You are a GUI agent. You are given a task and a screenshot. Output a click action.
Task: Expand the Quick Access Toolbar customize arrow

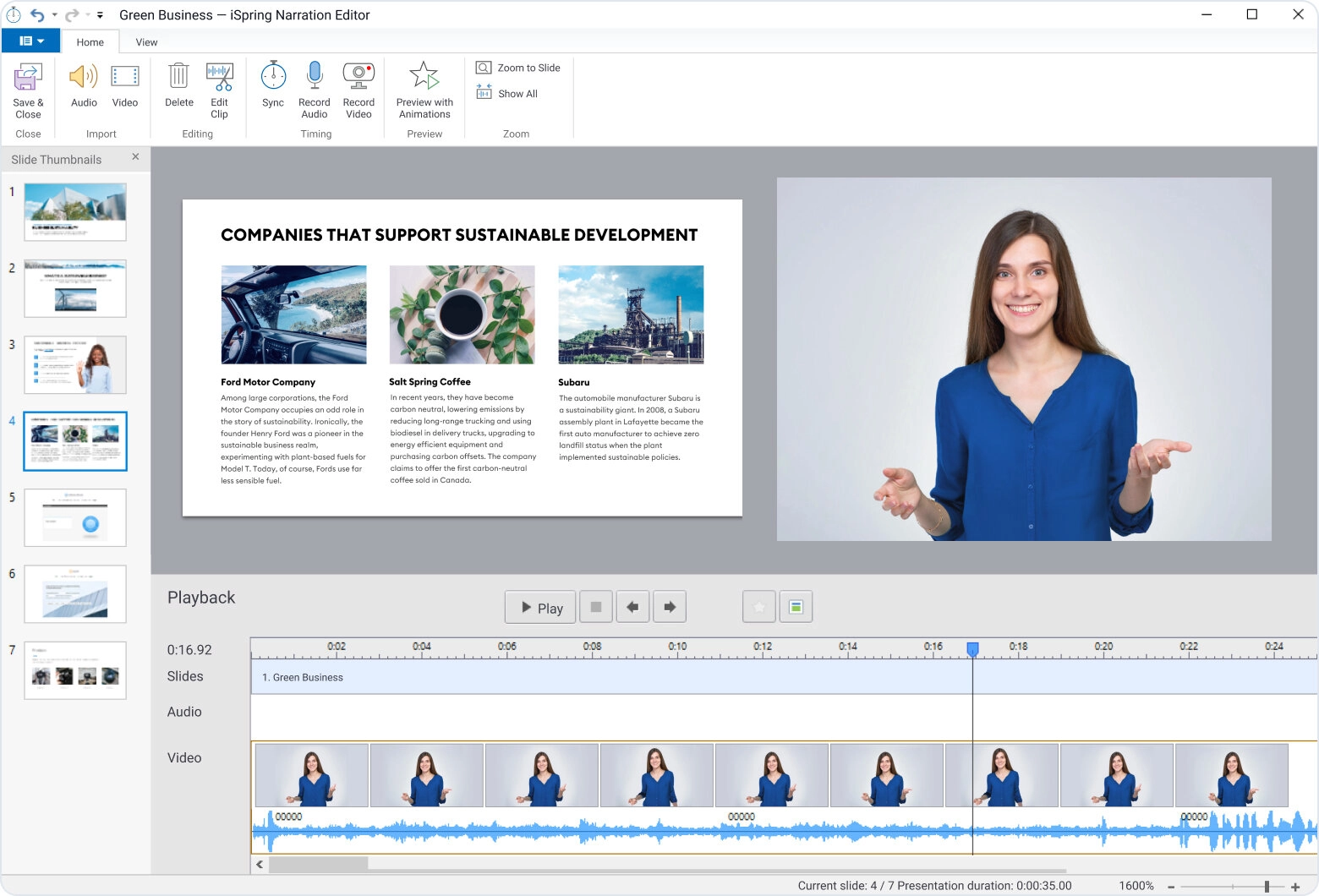(x=100, y=15)
